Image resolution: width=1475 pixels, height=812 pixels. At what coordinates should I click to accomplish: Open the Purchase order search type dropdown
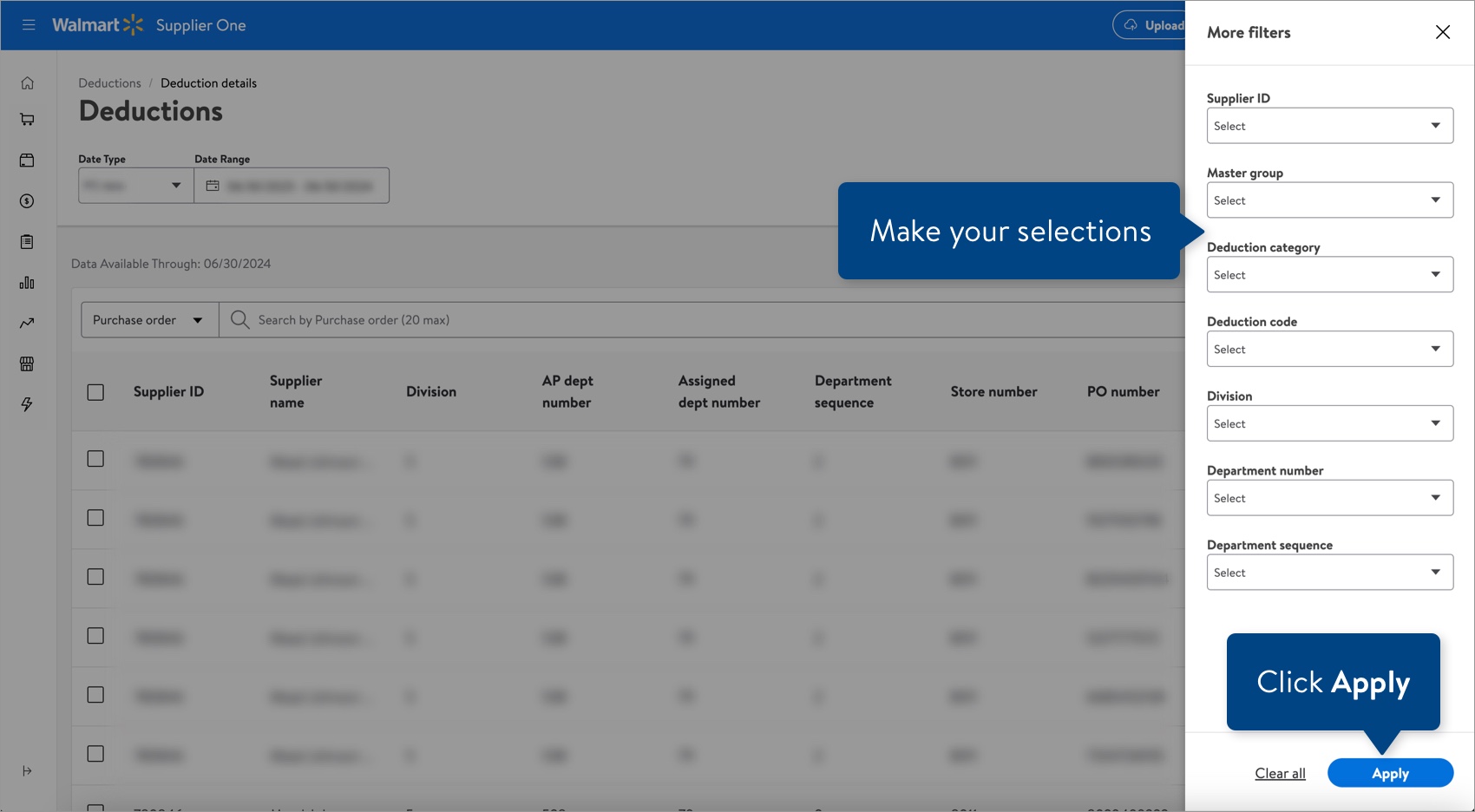click(x=147, y=319)
